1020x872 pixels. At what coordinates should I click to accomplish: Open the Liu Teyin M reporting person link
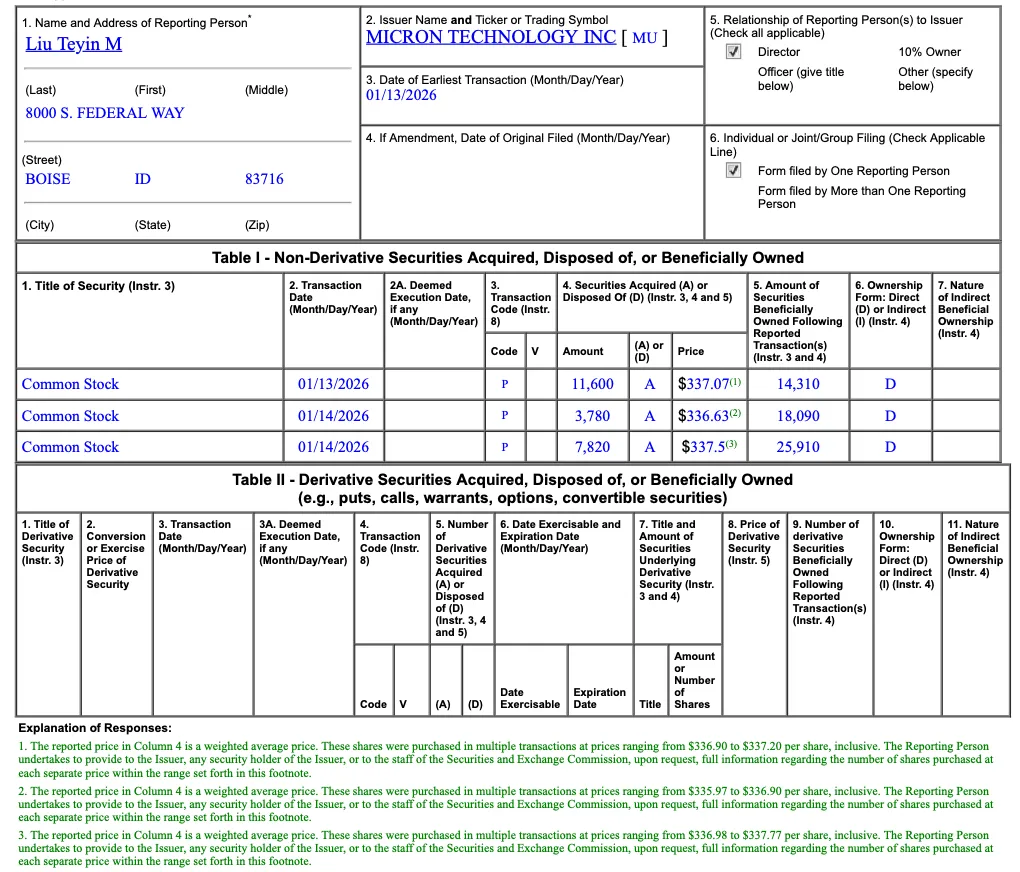(73, 45)
